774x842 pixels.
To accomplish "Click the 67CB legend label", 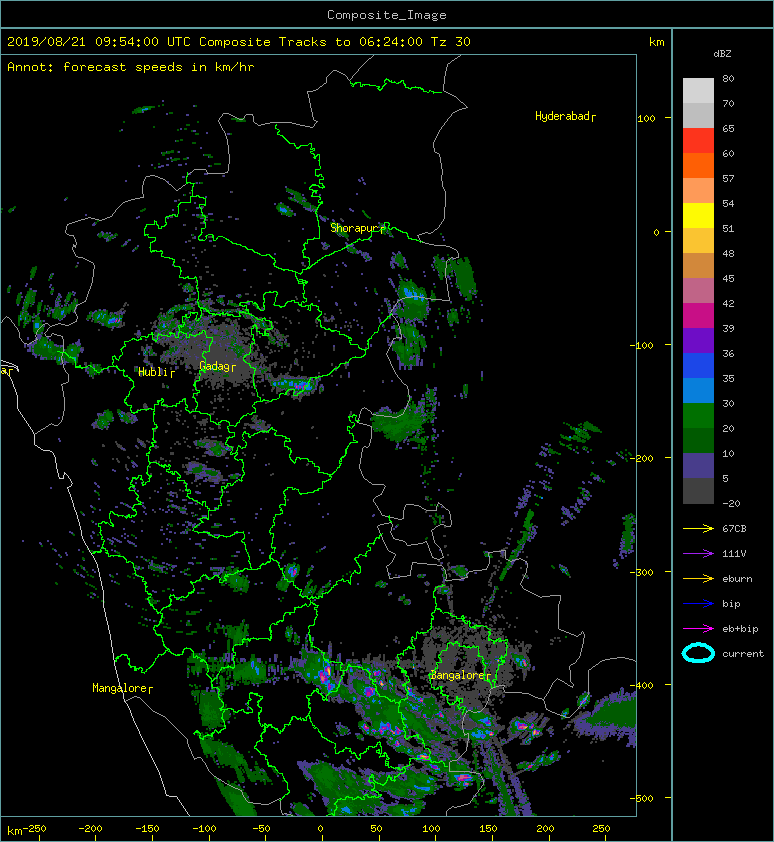I will [734, 528].
